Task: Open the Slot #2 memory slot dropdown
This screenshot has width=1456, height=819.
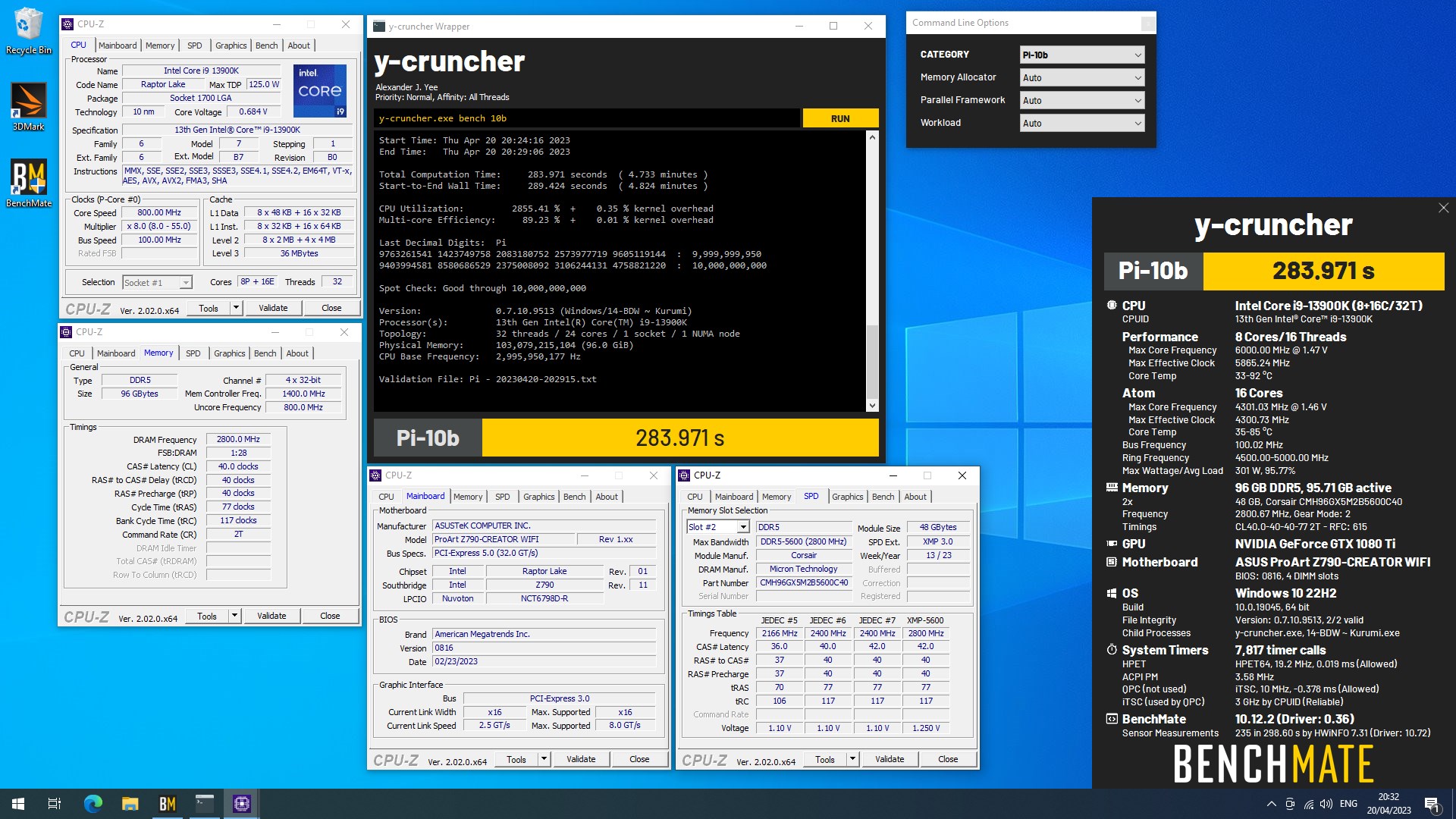Action: click(718, 527)
